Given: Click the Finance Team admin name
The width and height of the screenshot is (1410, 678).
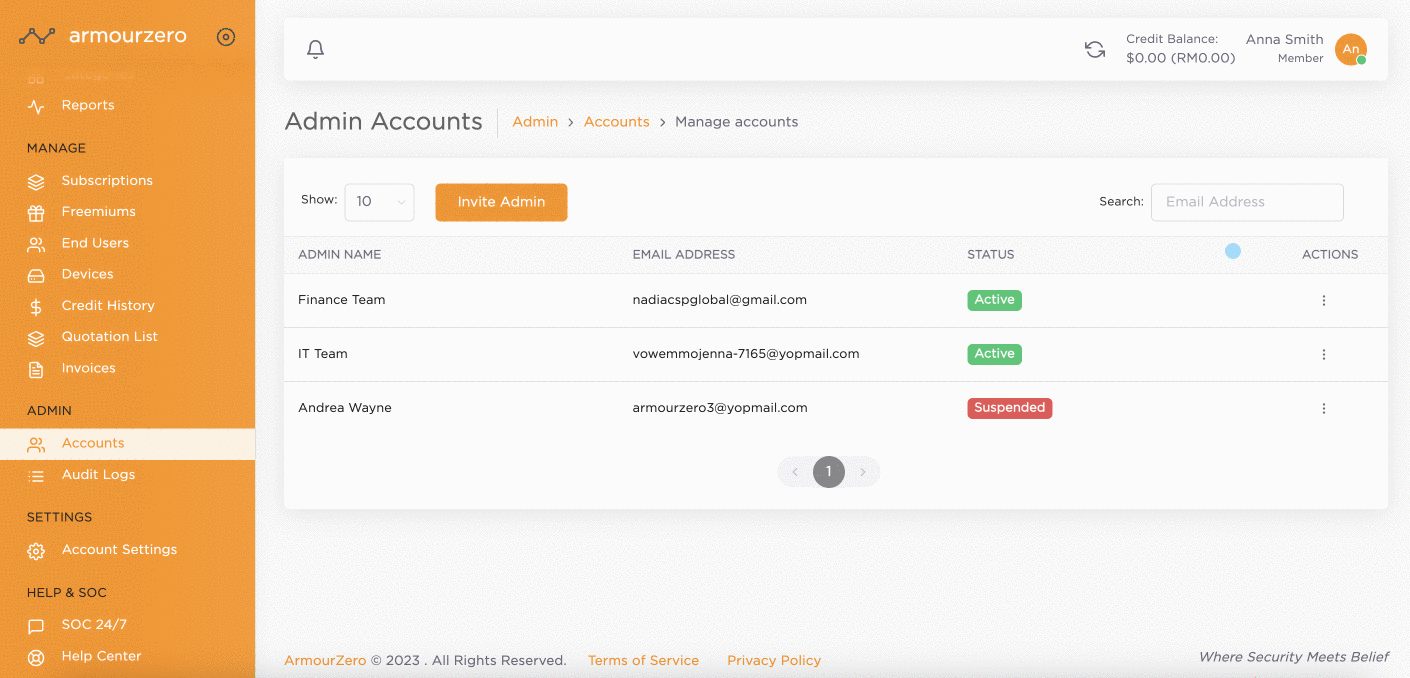Looking at the screenshot, I should pyautogui.click(x=341, y=300).
